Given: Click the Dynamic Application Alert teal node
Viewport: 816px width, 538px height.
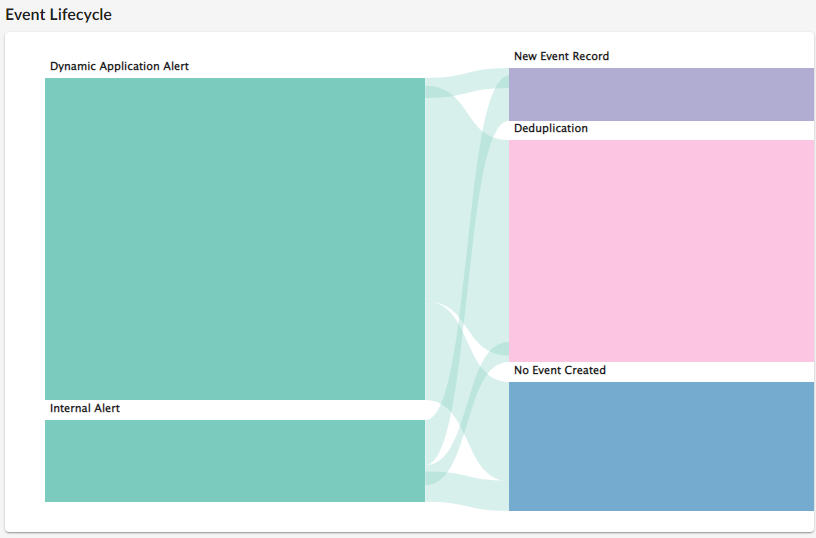Looking at the screenshot, I should [x=235, y=238].
